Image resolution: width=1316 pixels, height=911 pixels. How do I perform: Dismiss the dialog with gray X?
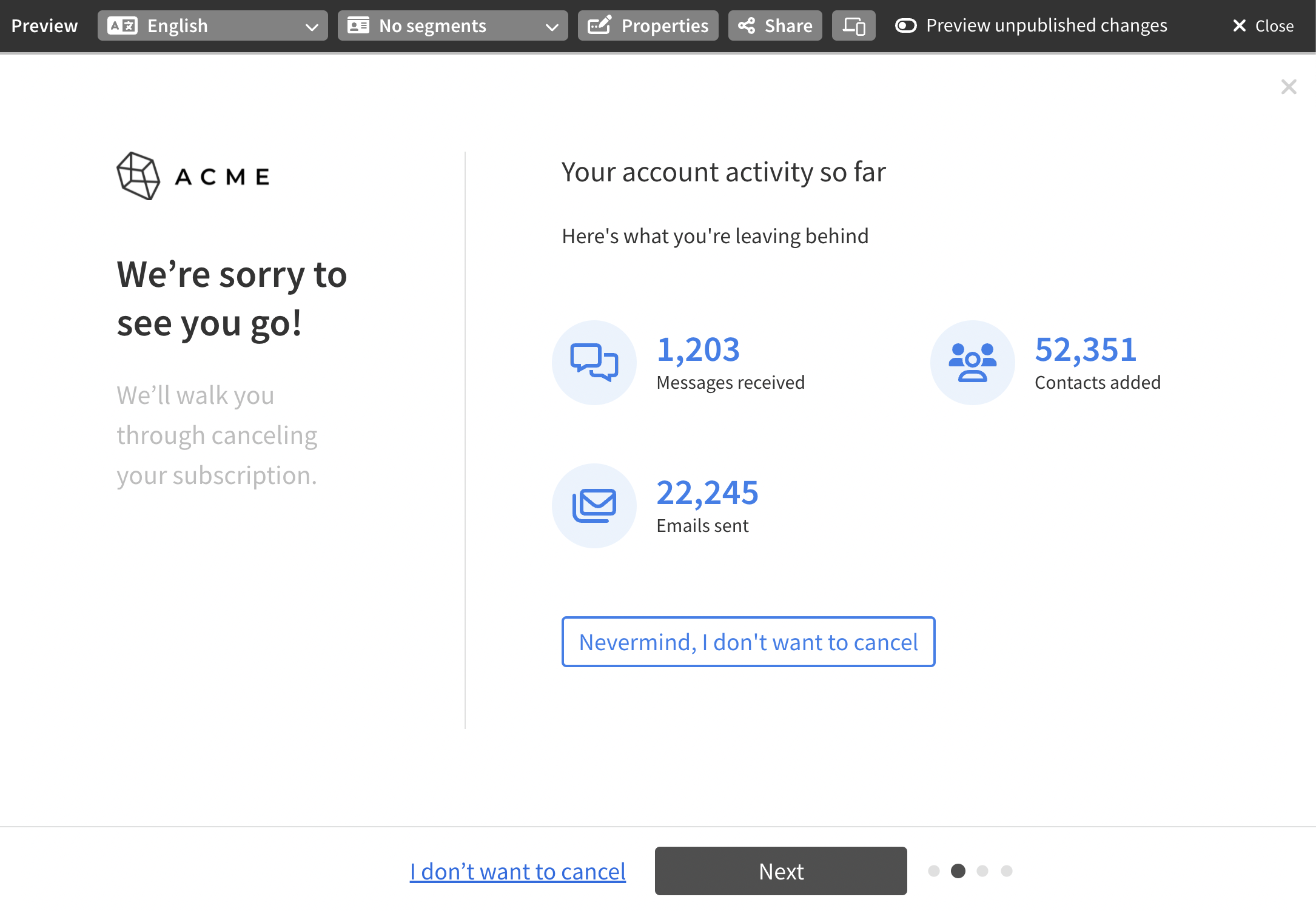[x=1289, y=87]
